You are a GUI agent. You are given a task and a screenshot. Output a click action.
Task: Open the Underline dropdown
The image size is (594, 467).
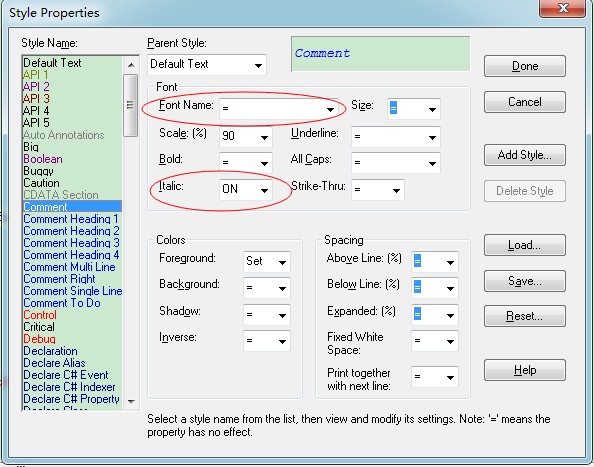tap(395, 136)
